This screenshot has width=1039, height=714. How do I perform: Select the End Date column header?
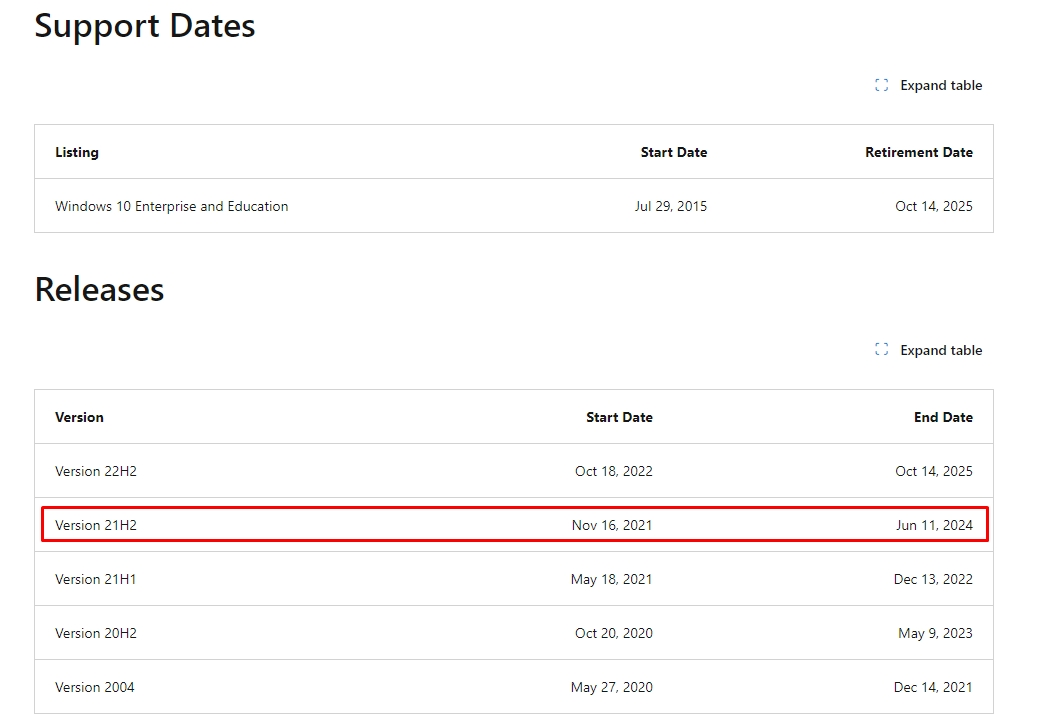click(942, 417)
